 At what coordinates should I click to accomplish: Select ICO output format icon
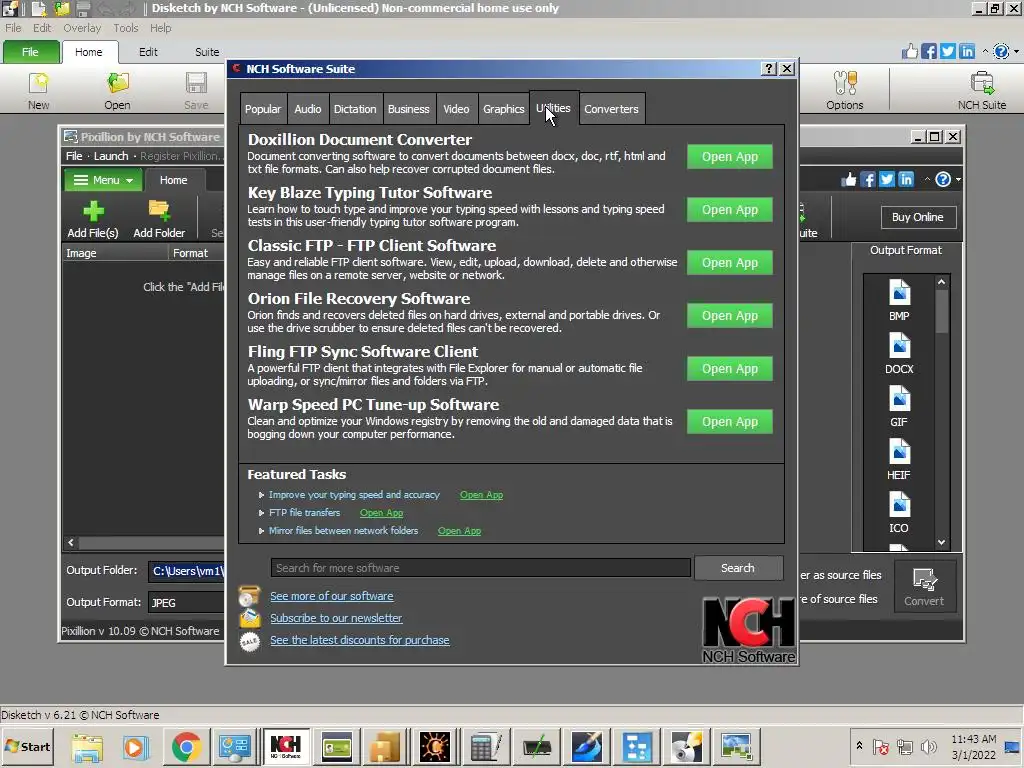(899, 513)
